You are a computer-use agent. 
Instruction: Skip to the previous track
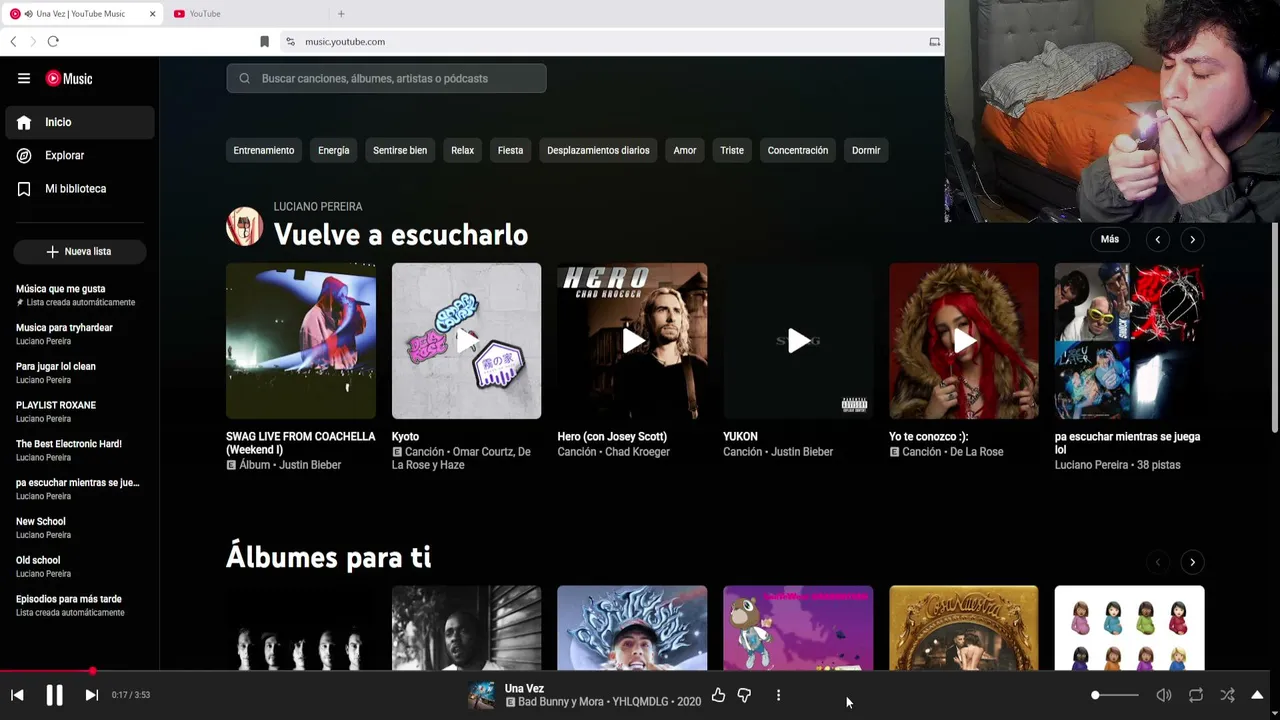[x=17, y=695]
